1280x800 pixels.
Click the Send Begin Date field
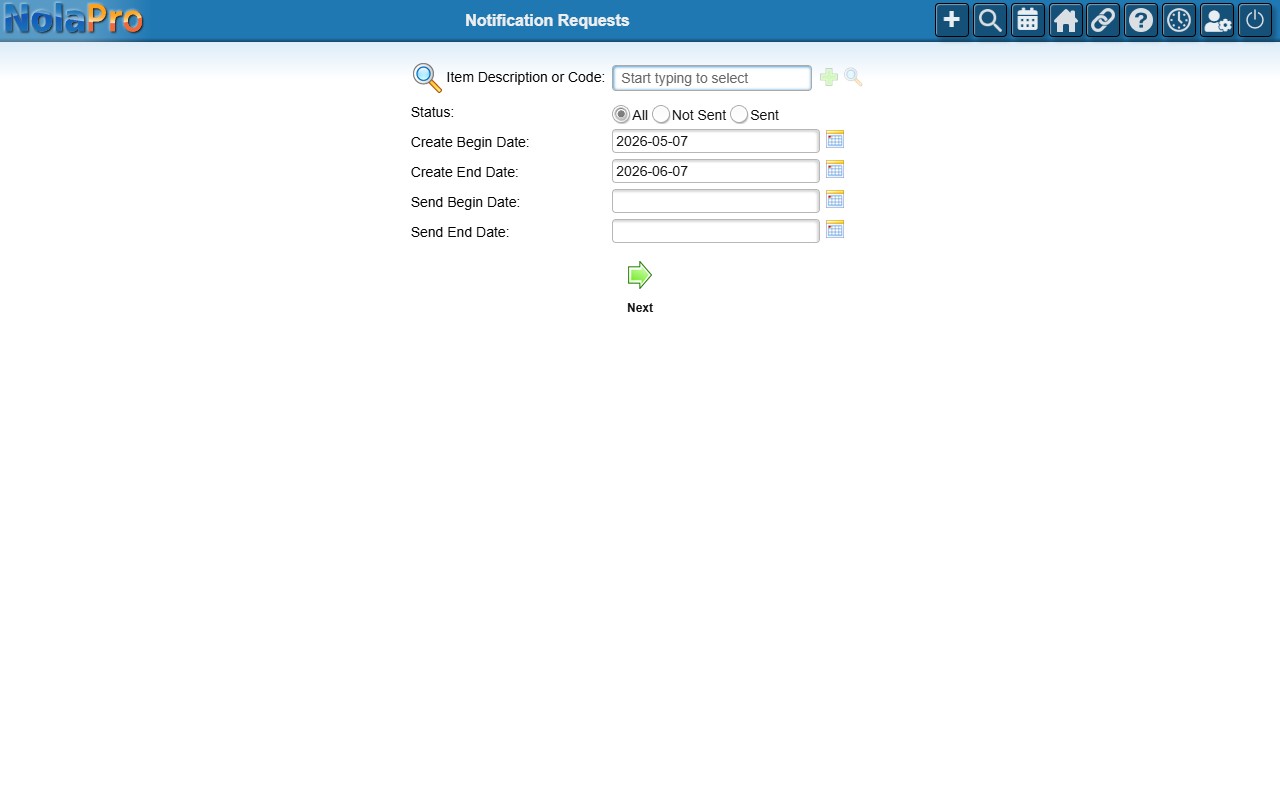(716, 201)
